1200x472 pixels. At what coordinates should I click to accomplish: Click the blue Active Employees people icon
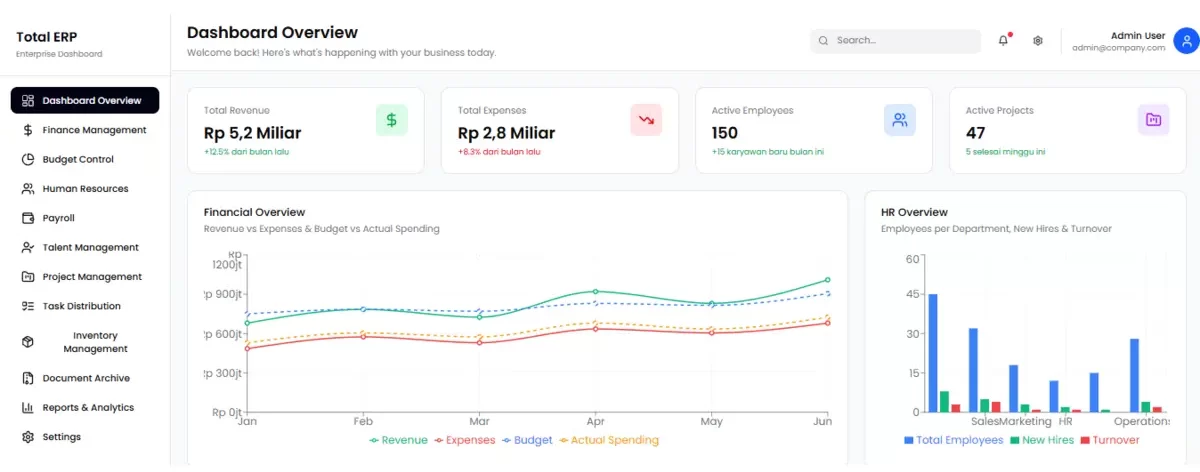[900, 120]
